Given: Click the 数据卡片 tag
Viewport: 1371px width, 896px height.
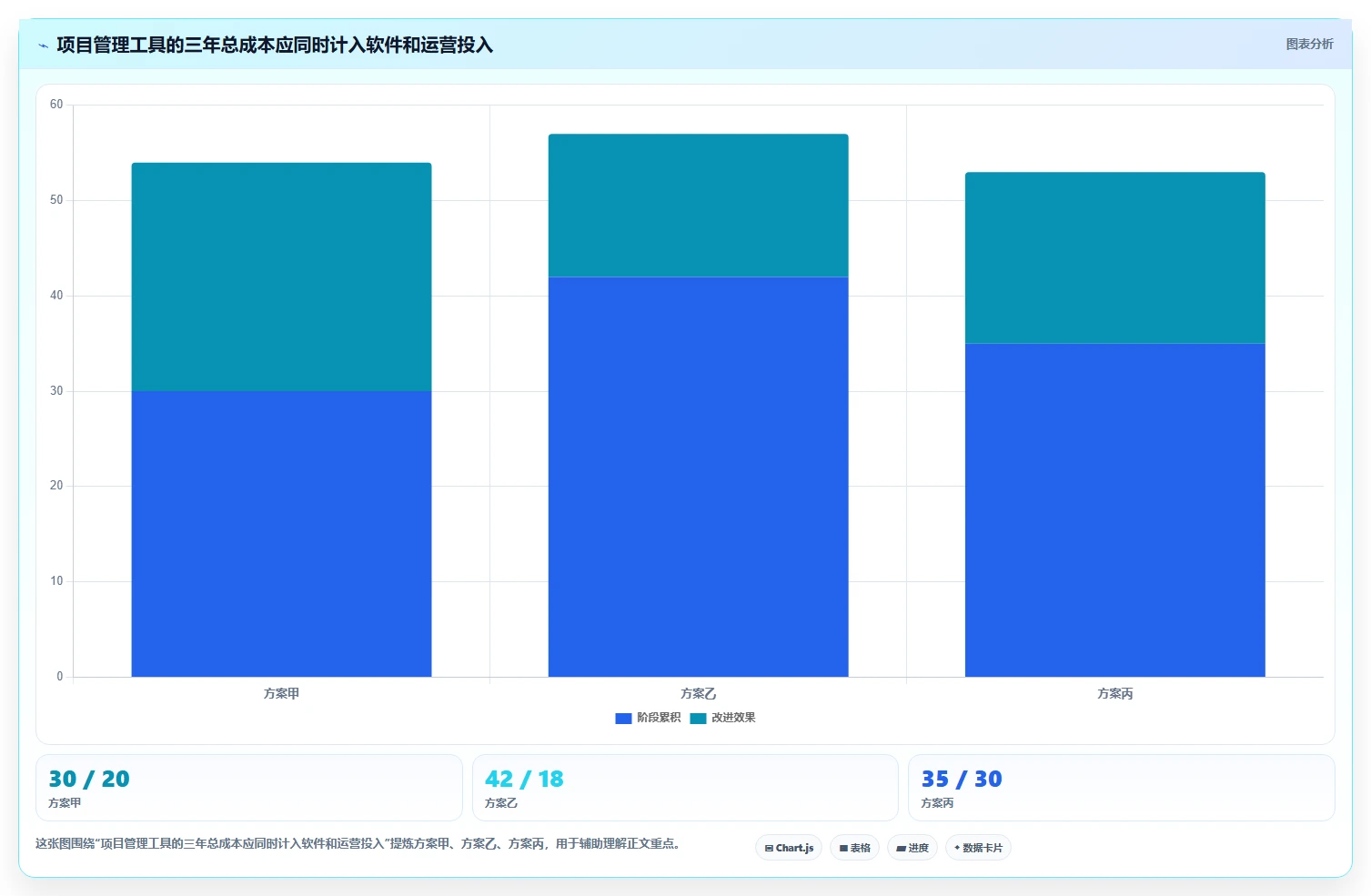Looking at the screenshot, I should pyautogui.click(x=978, y=848).
